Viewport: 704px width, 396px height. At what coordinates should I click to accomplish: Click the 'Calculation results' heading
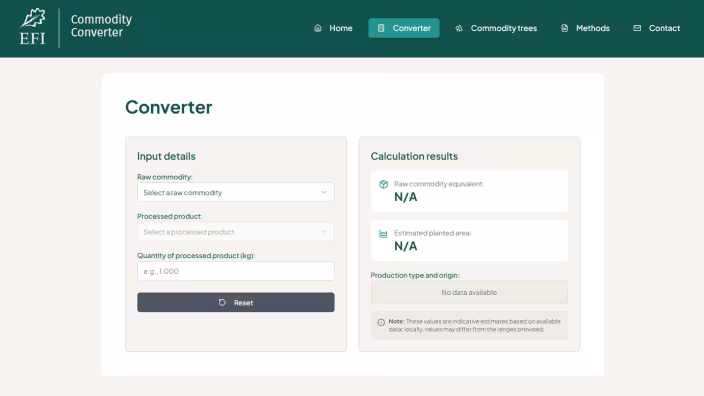[414, 156]
